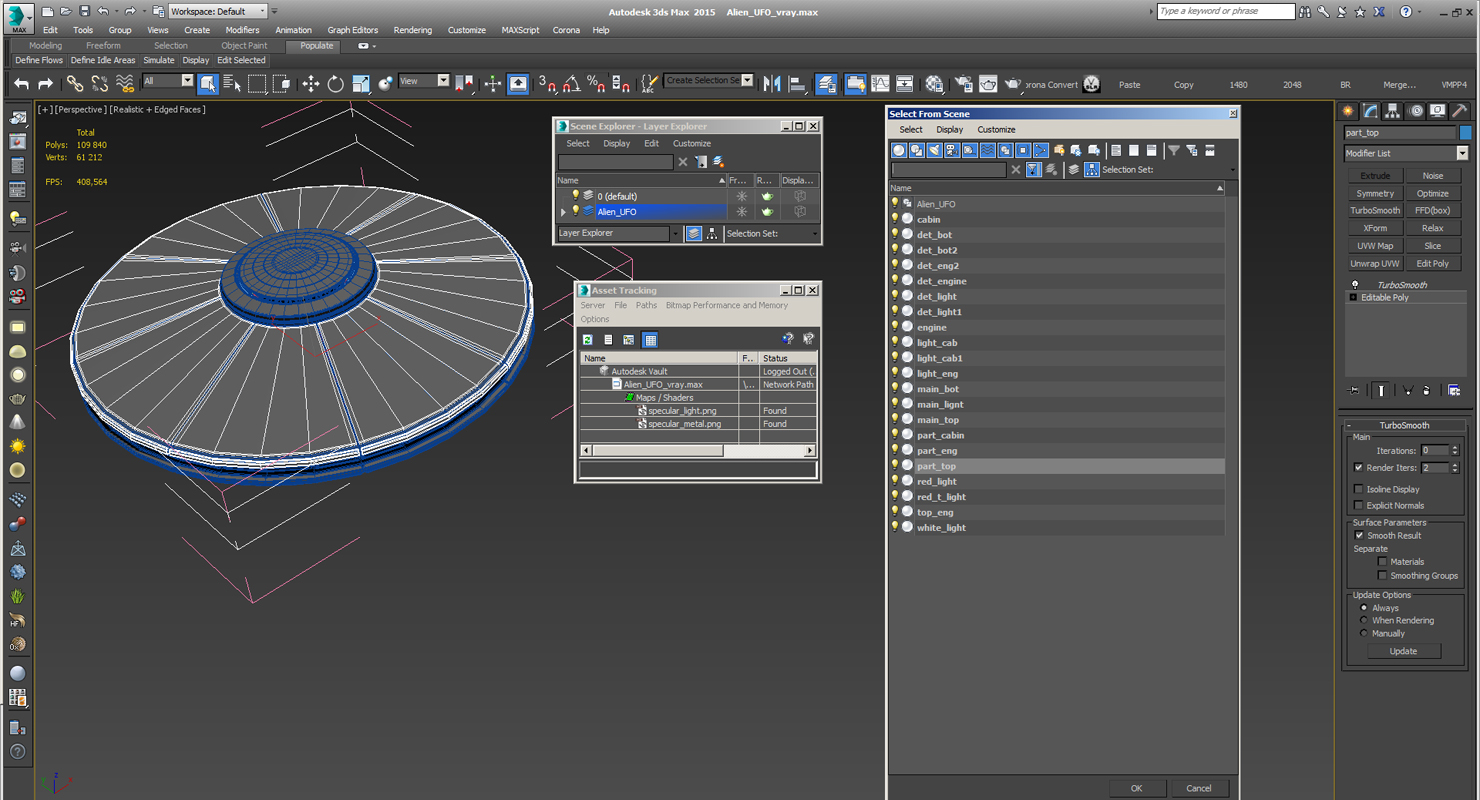Select the When Rendering update option

[1364, 620]
